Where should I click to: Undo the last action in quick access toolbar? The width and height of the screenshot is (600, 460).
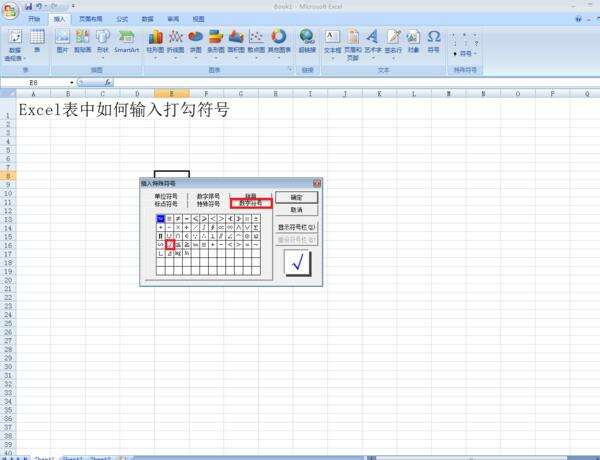[x=39, y=6]
